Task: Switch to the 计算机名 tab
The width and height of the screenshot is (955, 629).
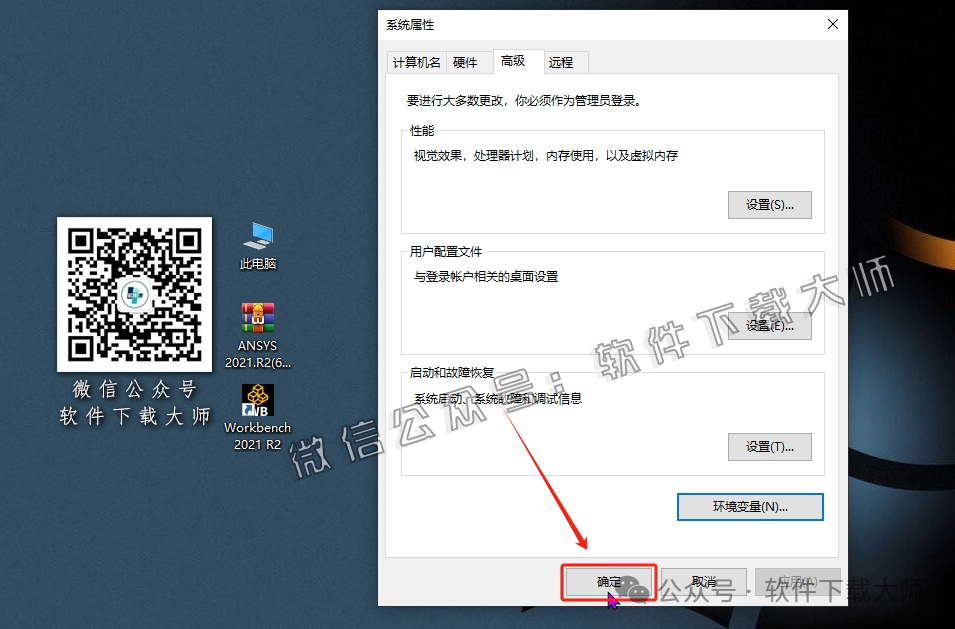Action: coord(416,61)
